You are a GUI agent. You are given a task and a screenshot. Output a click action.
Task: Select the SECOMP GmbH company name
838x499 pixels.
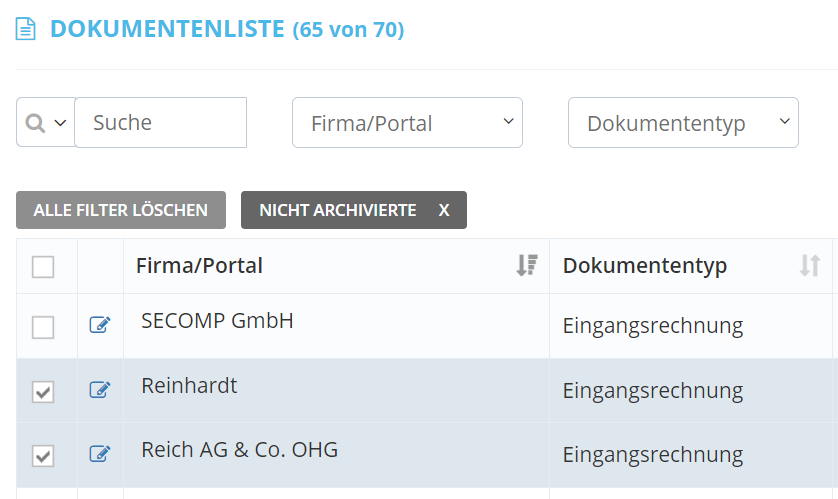click(x=217, y=321)
